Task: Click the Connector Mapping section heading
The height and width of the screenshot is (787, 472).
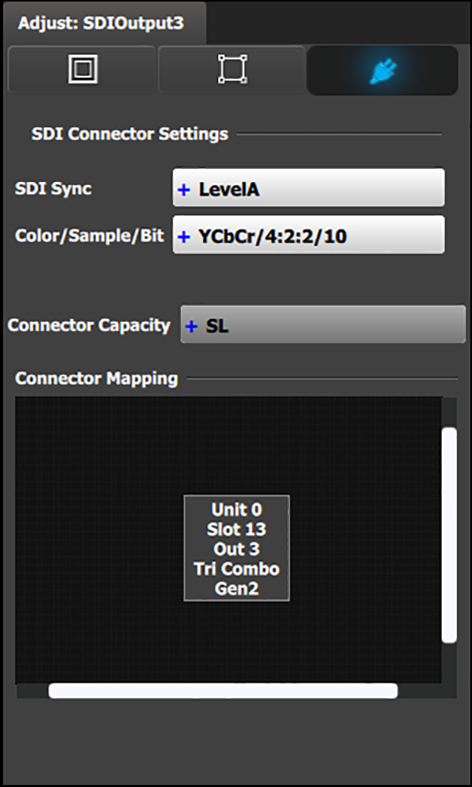Action: pyautogui.click(x=96, y=378)
